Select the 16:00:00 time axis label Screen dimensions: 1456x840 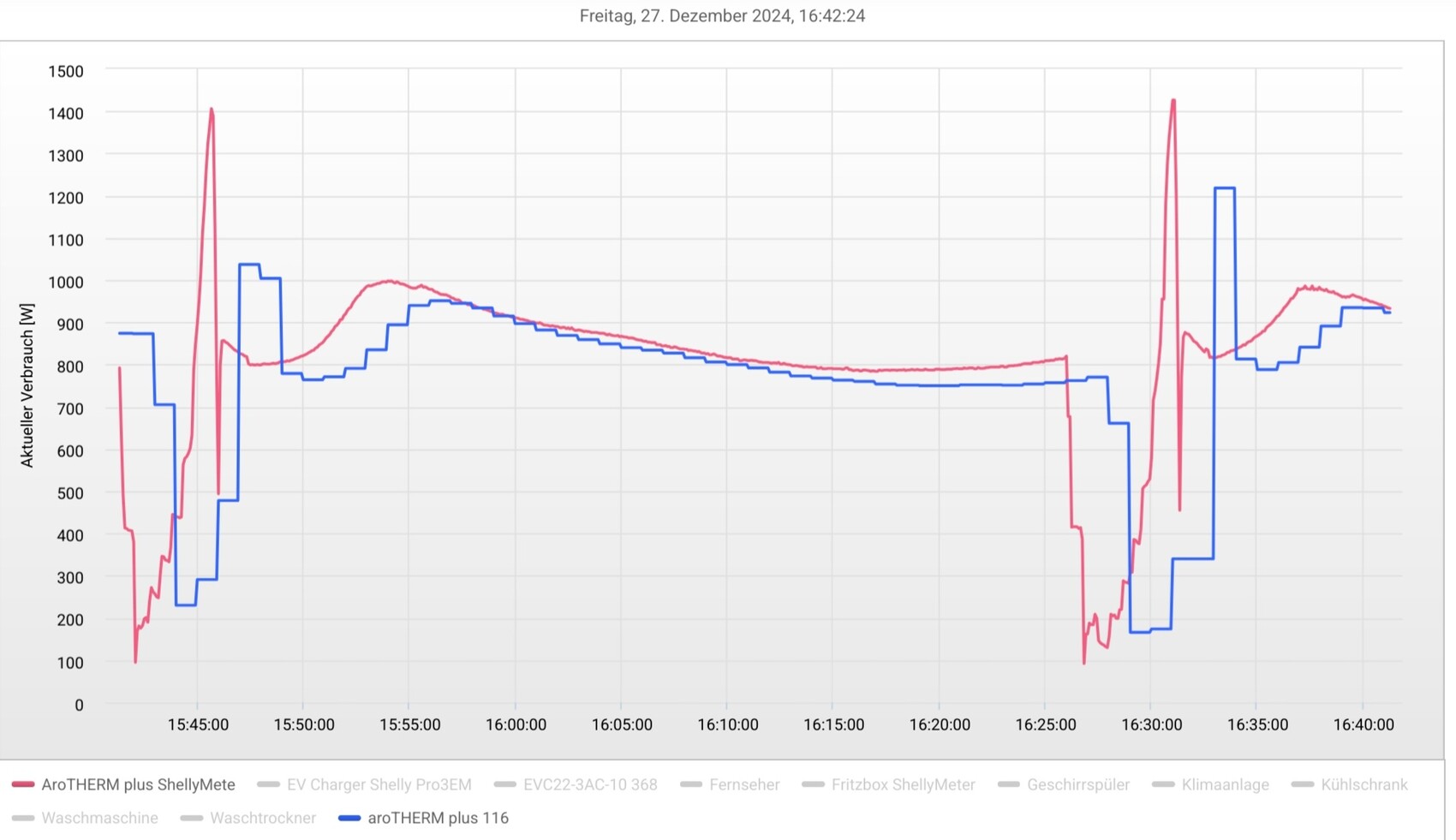click(x=516, y=724)
